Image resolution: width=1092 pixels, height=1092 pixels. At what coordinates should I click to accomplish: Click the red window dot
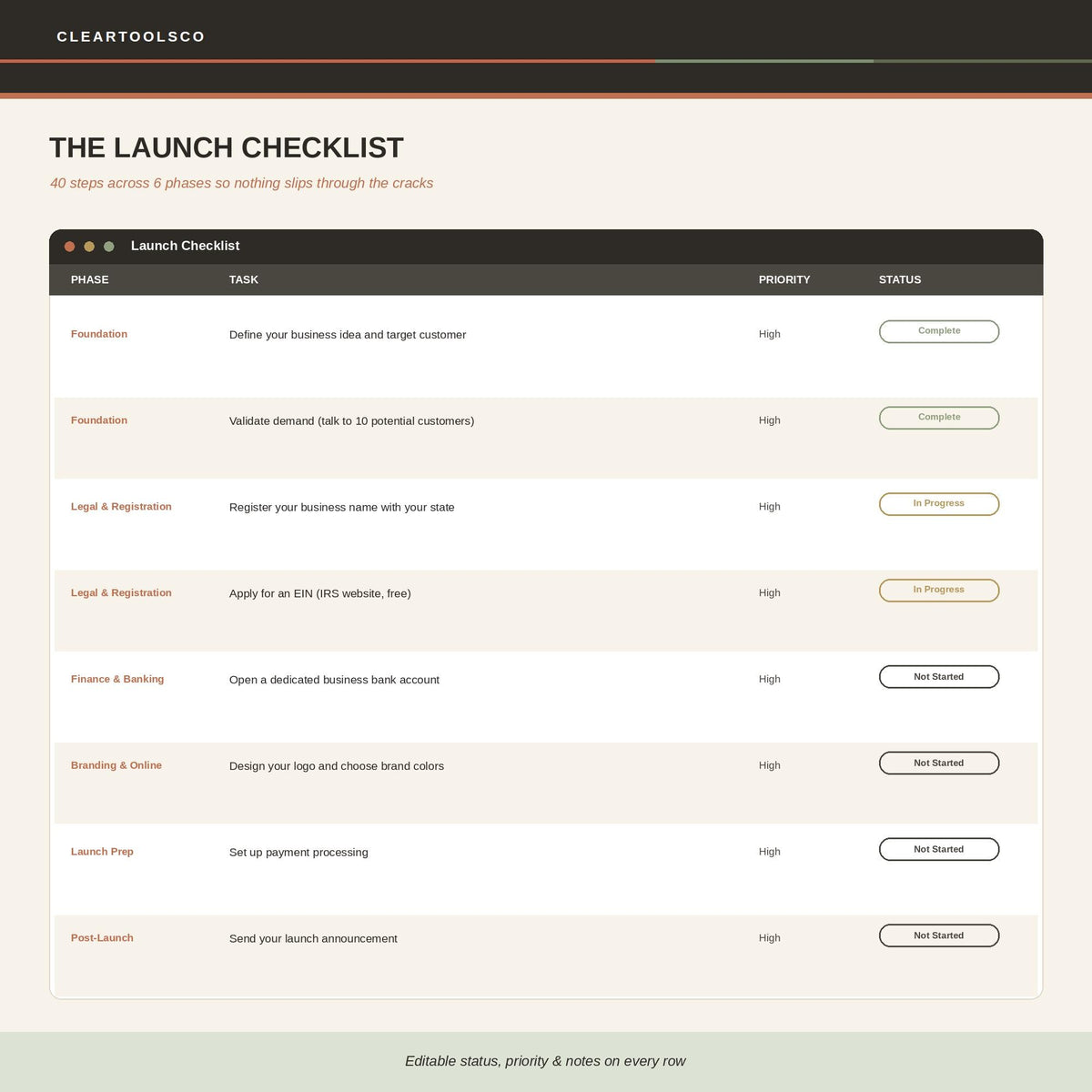click(69, 247)
